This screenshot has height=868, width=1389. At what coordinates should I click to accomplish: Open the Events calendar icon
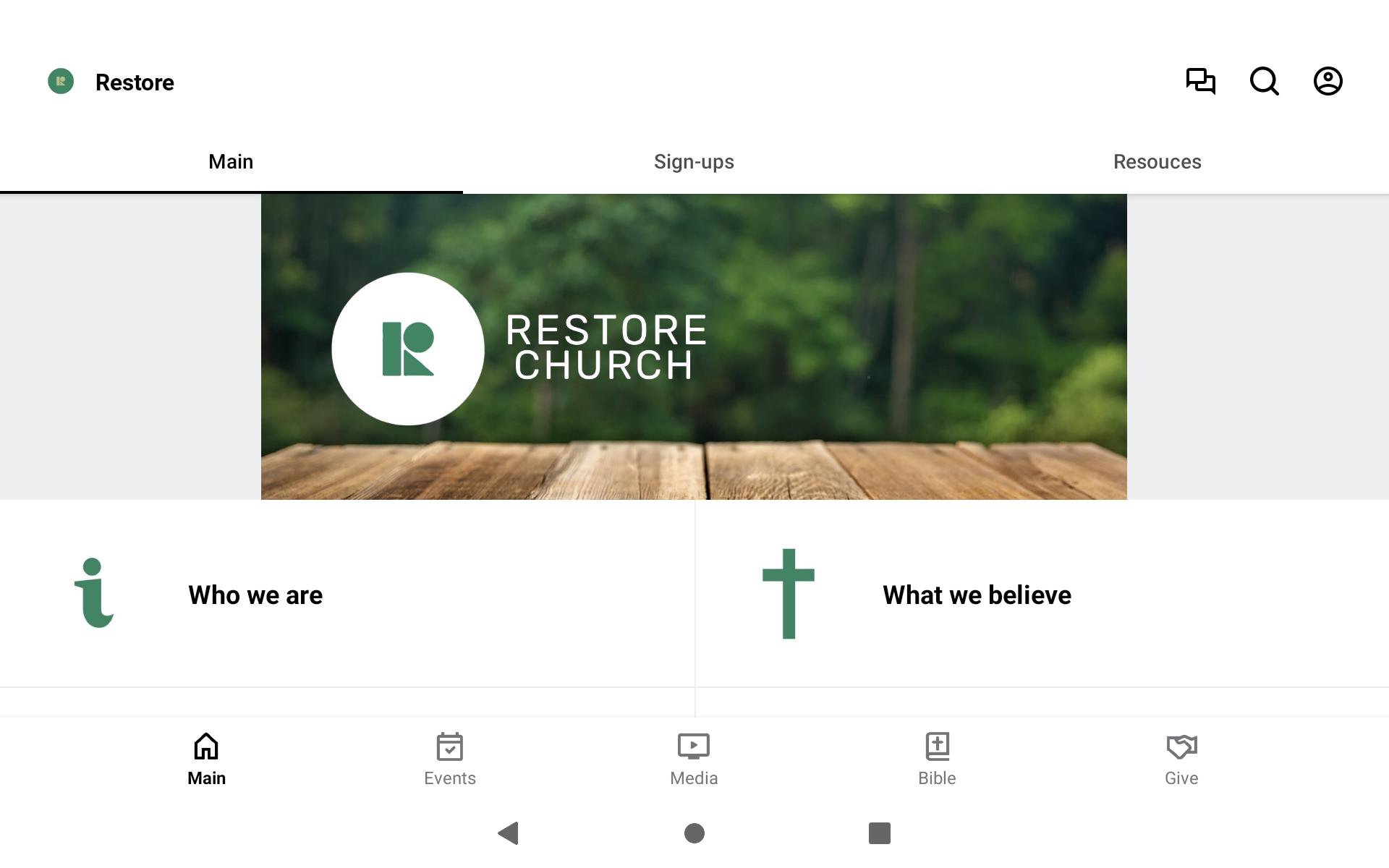pyautogui.click(x=450, y=746)
